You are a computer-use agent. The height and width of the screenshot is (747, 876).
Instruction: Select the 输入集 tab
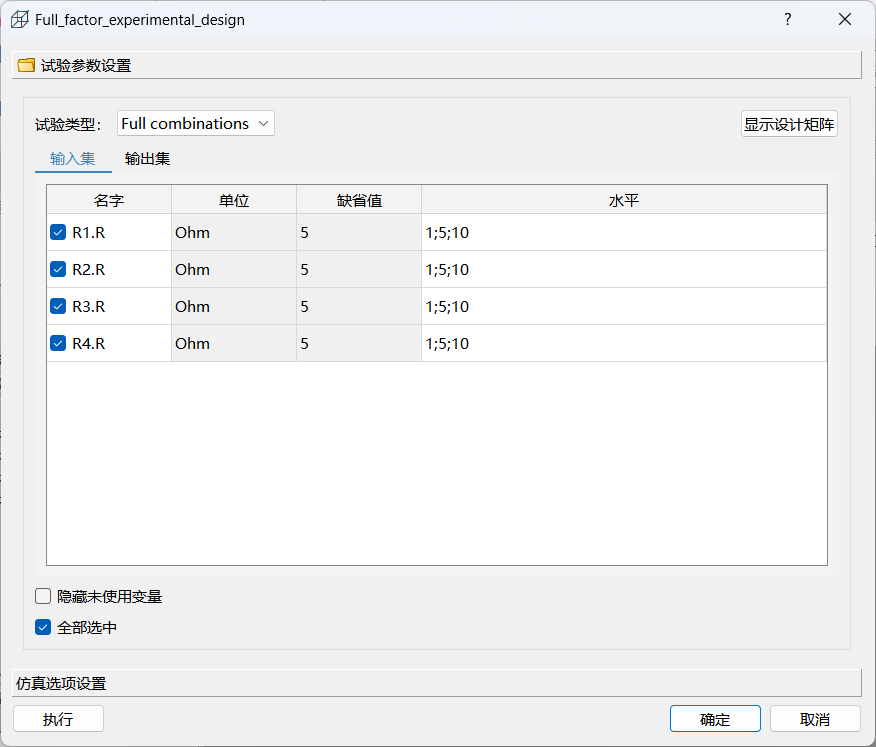click(73, 159)
